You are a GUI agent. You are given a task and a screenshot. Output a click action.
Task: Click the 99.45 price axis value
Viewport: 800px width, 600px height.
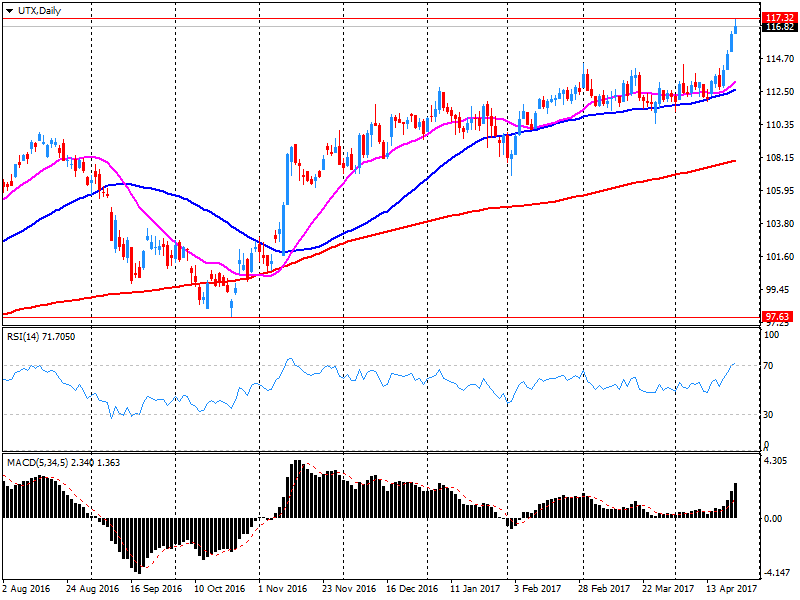tap(780, 290)
